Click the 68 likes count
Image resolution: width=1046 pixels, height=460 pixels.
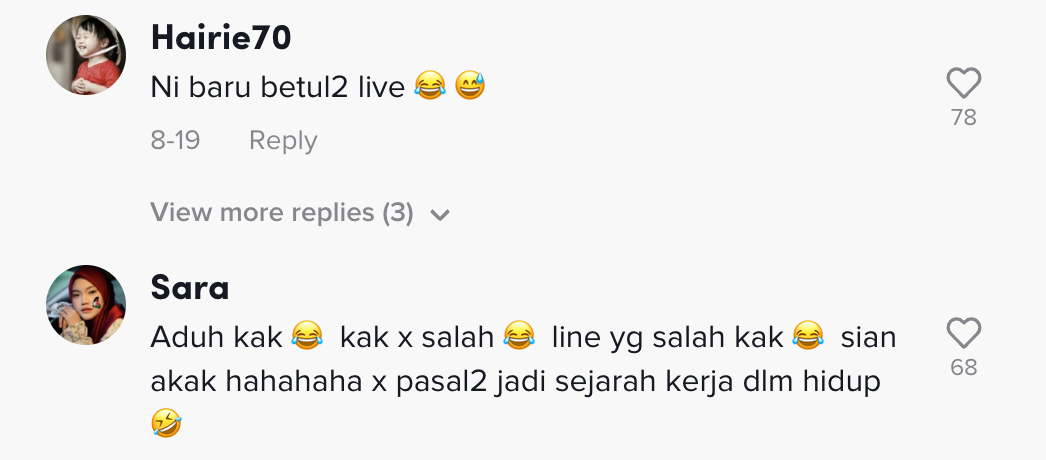point(963,368)
